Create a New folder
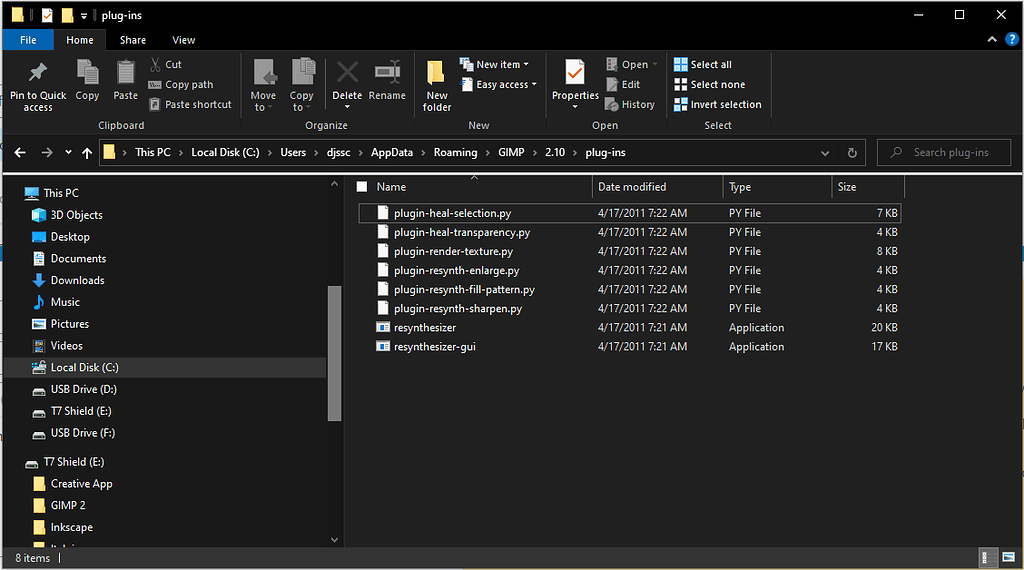Screen dimensions: 1024x570 [x=437, y=85]
